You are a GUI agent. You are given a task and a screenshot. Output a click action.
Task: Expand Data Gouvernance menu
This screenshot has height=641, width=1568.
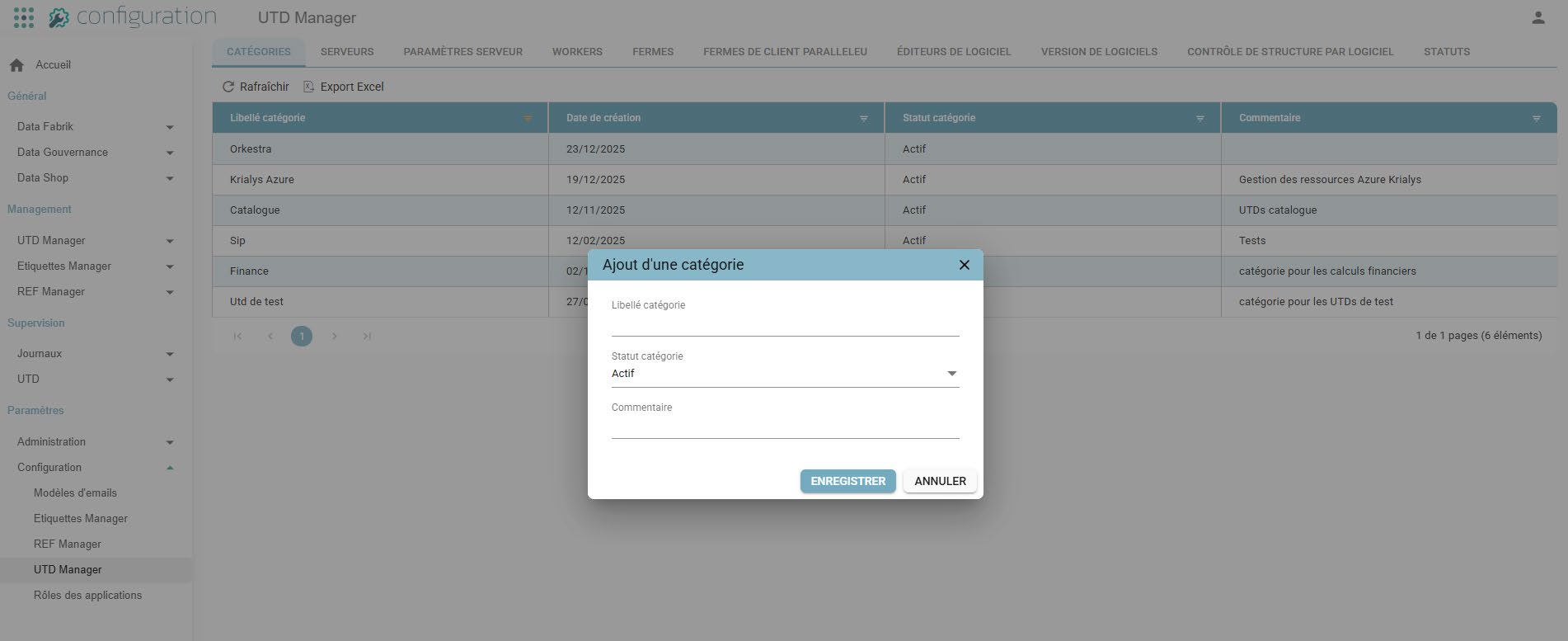170,153
